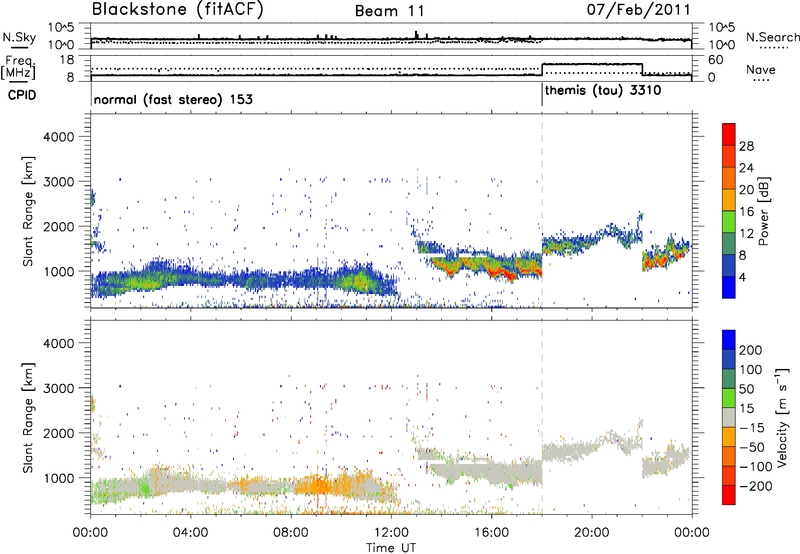Click the '2000' tick of velocity panel
Screen dimensions: 800x554
[58, 433]
